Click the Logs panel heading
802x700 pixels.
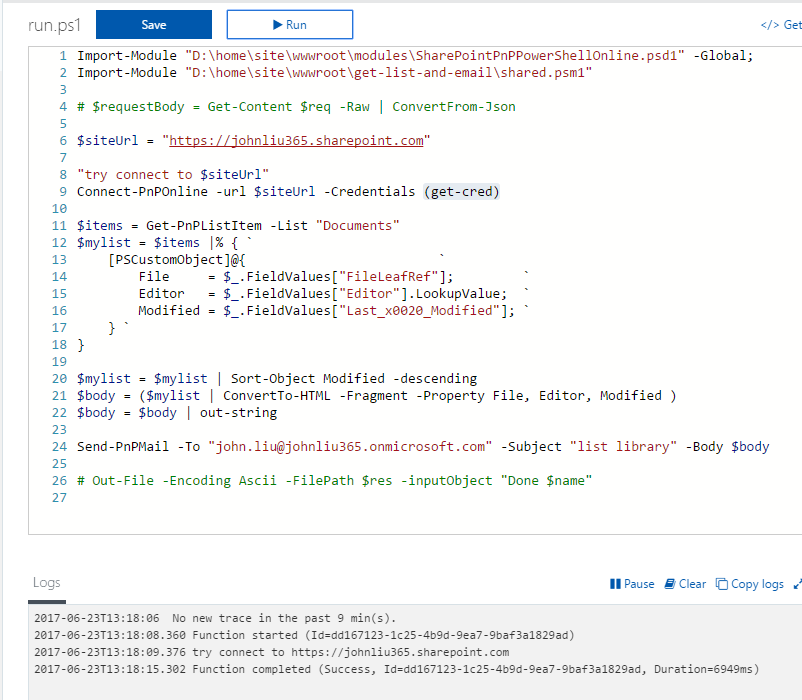click(x=47, y=583)
